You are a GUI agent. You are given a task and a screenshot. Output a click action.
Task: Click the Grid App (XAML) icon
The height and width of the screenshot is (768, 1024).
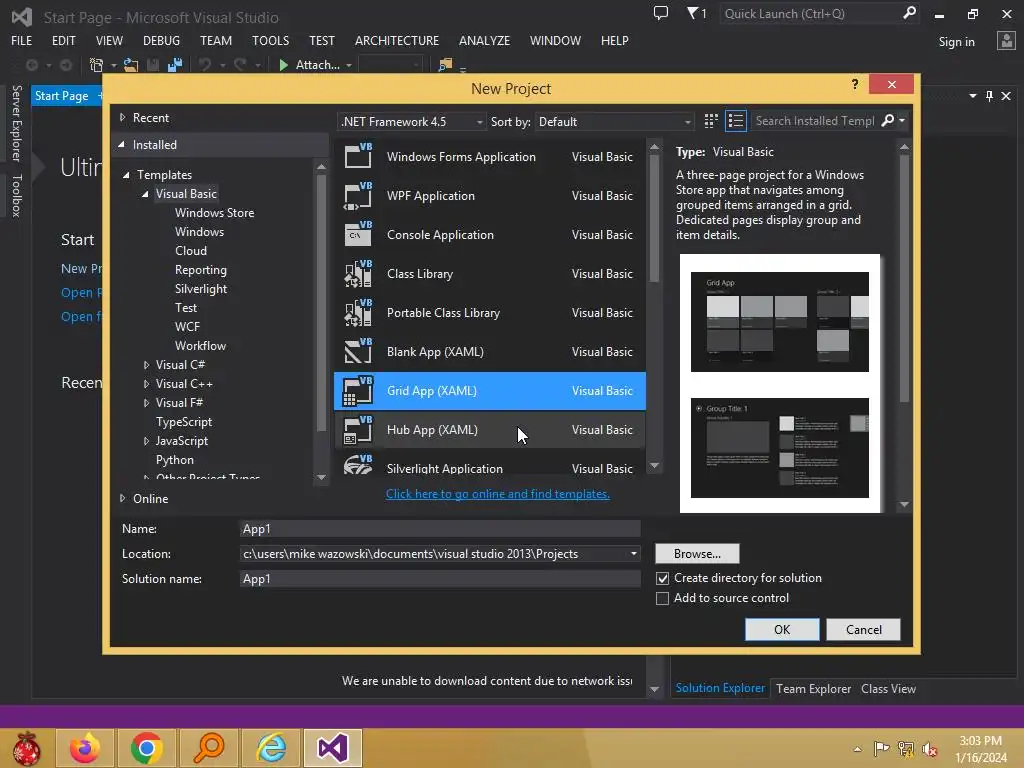click(x=358, y=391)
